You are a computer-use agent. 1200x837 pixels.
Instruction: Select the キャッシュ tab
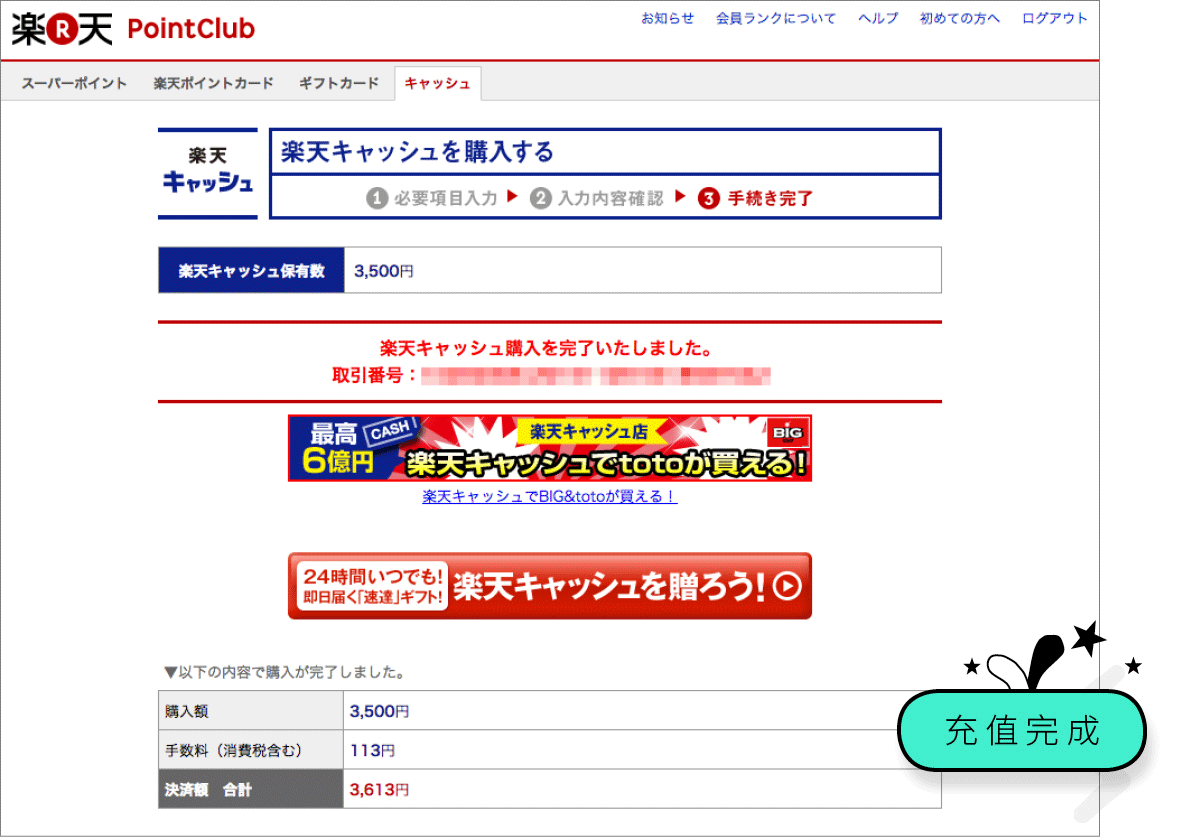pos(438,83)
